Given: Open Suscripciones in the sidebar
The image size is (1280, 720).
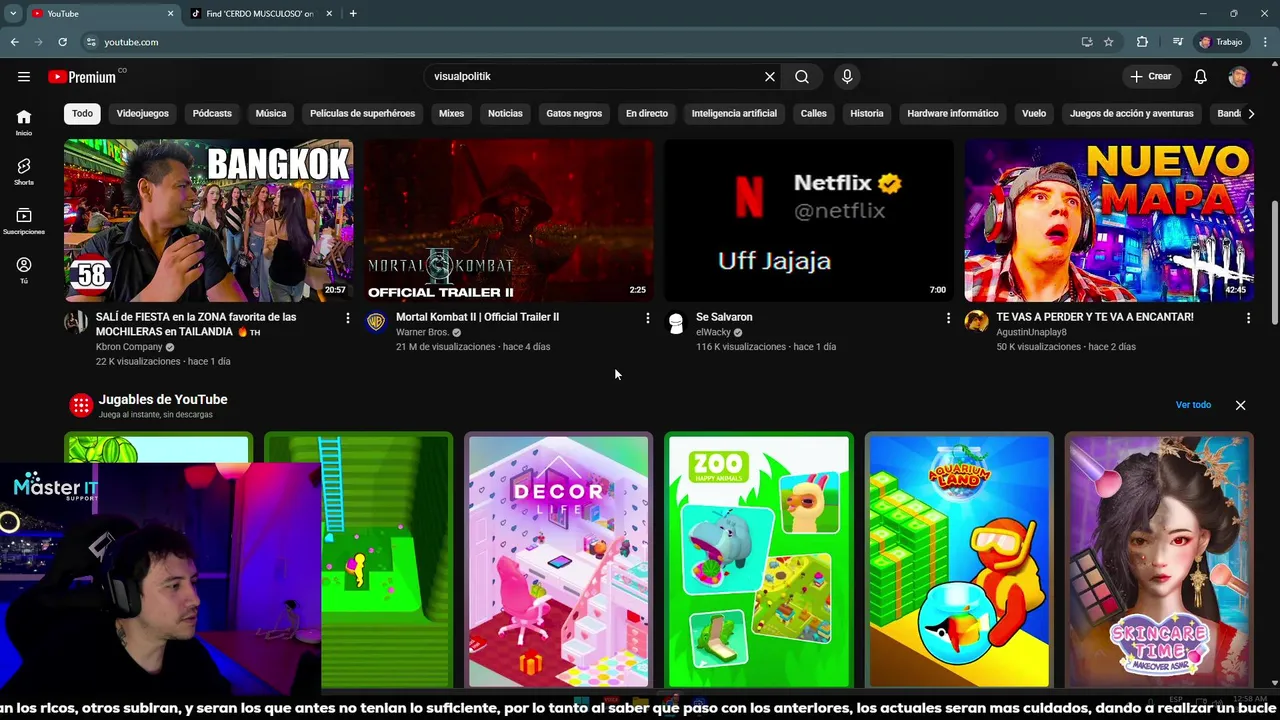Looking at the screenshot, I should 24,221.
